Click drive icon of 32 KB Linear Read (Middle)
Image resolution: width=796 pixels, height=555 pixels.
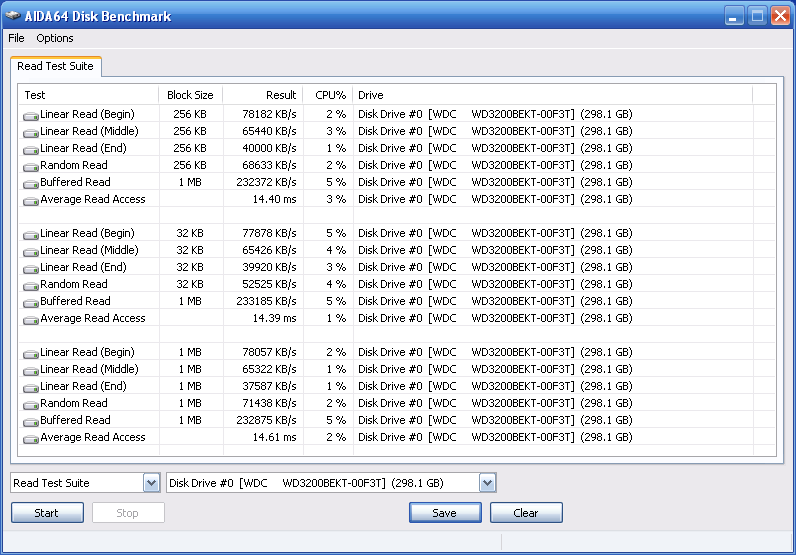pos(31,252)
